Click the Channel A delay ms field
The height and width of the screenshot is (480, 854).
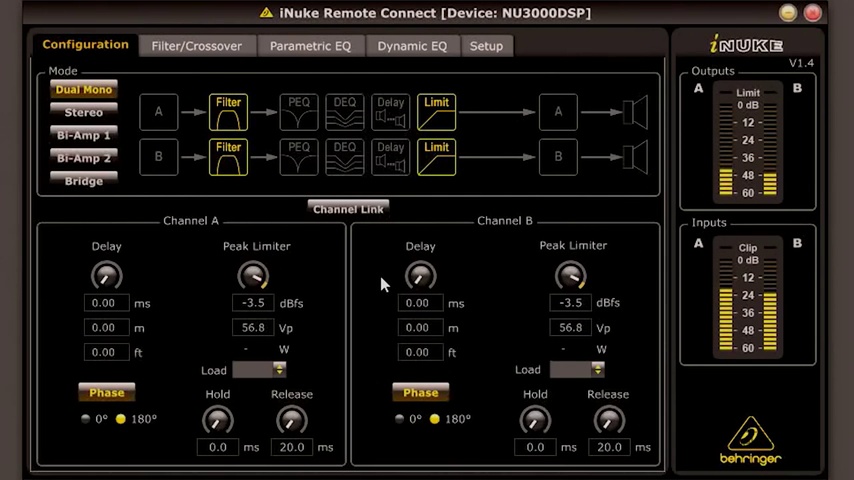[x=107, y=303]
